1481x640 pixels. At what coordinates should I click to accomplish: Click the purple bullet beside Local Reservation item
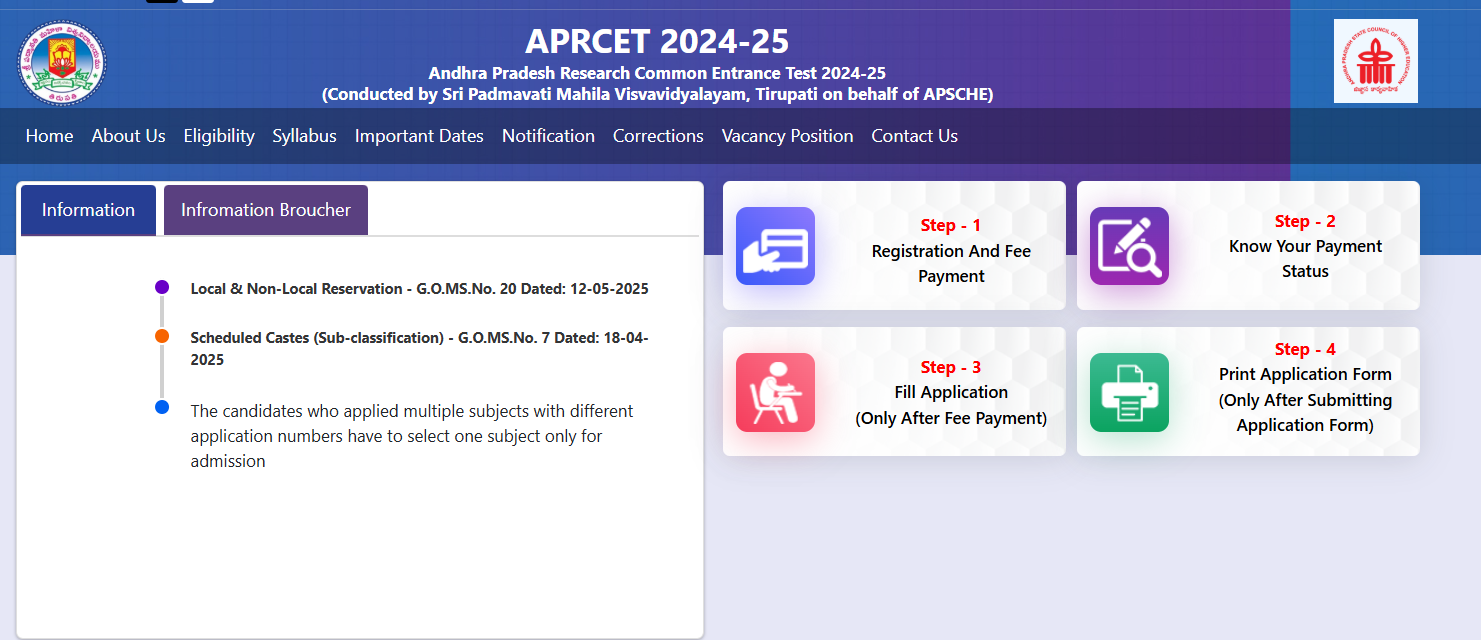161,287
